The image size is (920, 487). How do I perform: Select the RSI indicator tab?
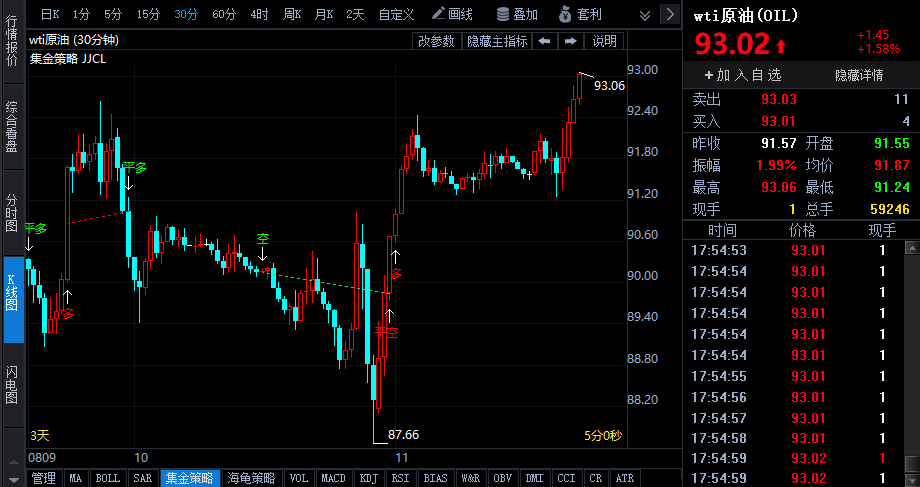(401, 478)
